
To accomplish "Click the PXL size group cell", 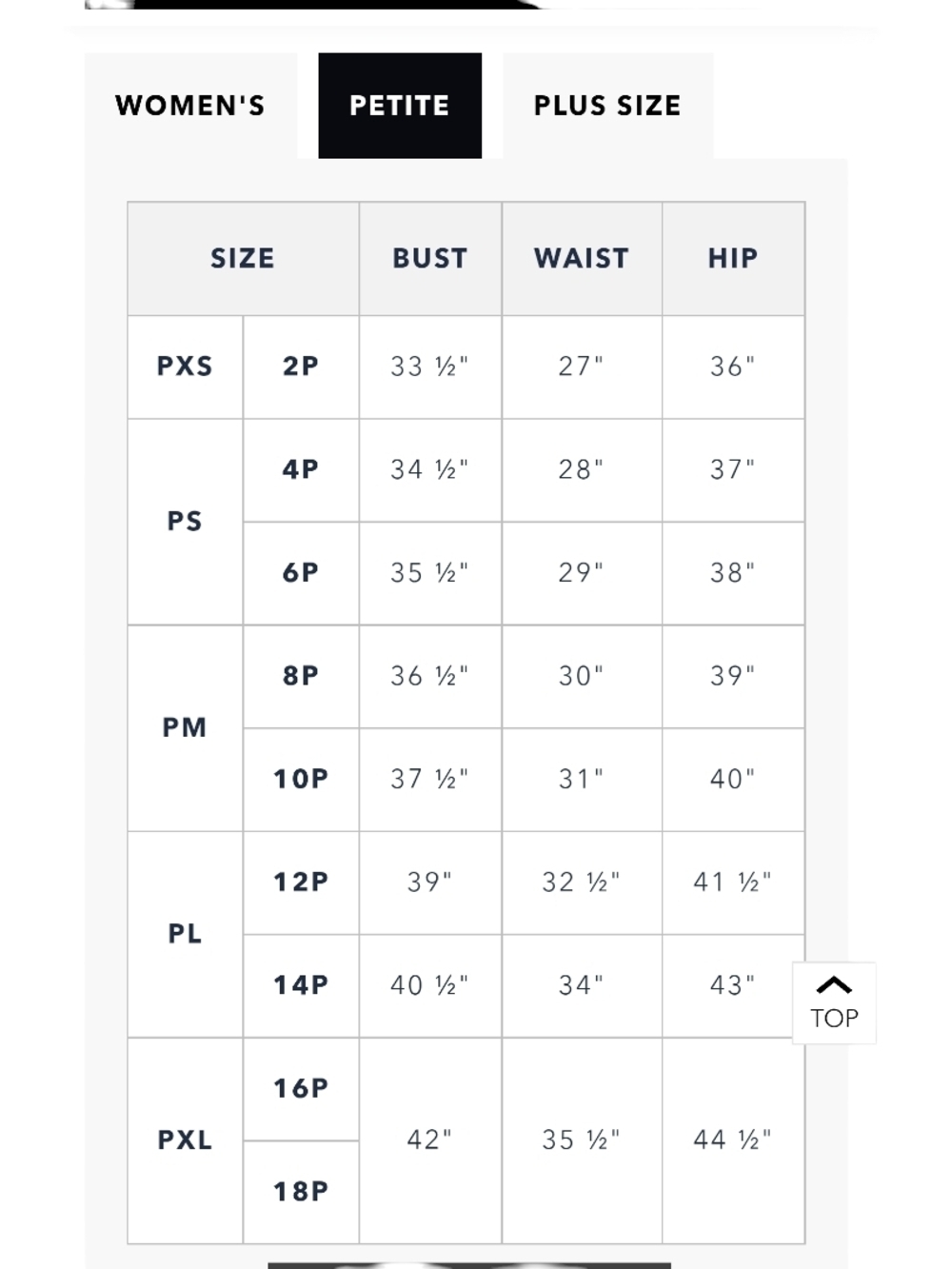I will coord(185,1140).
